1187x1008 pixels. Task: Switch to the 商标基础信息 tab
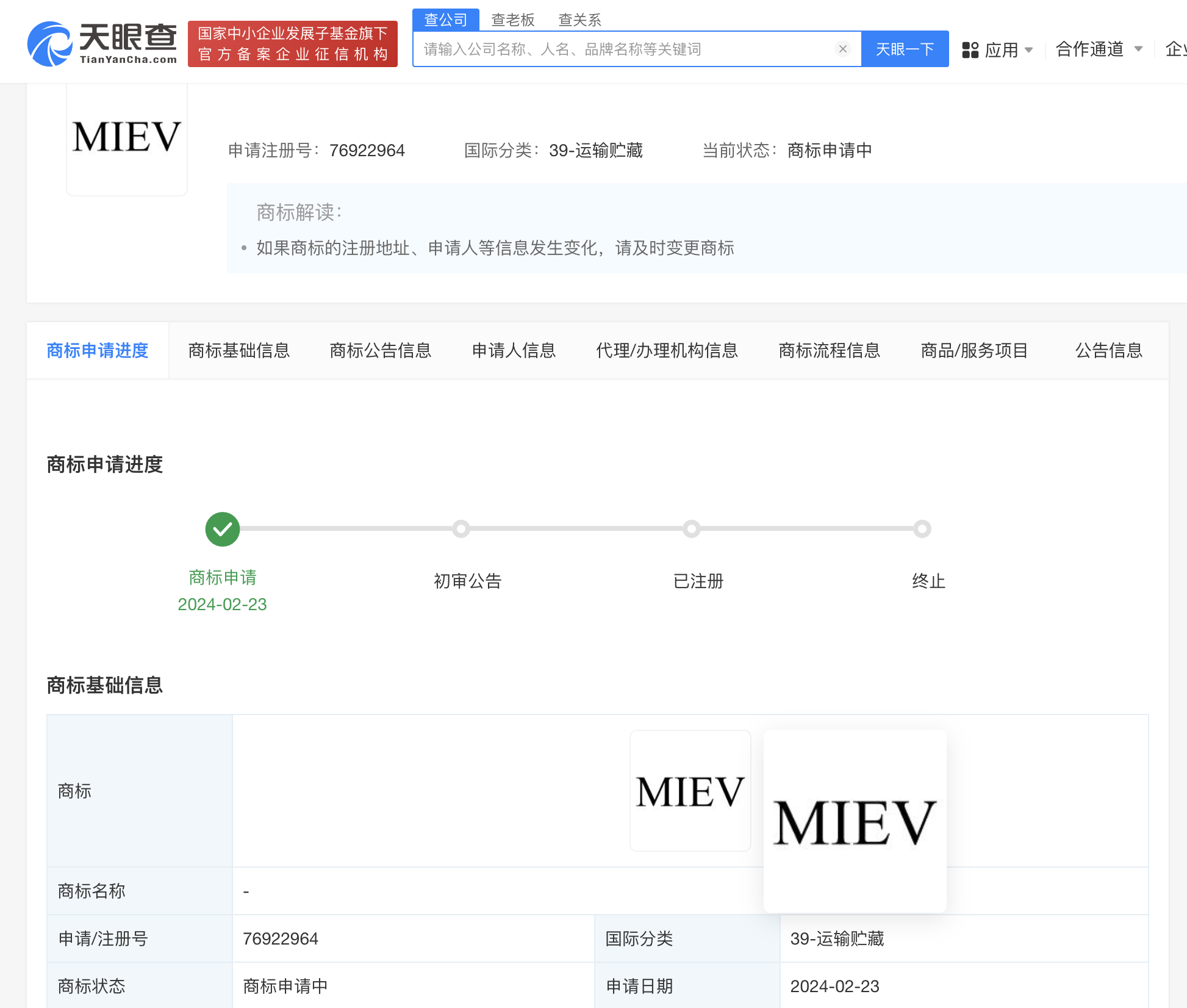point(239,350)
